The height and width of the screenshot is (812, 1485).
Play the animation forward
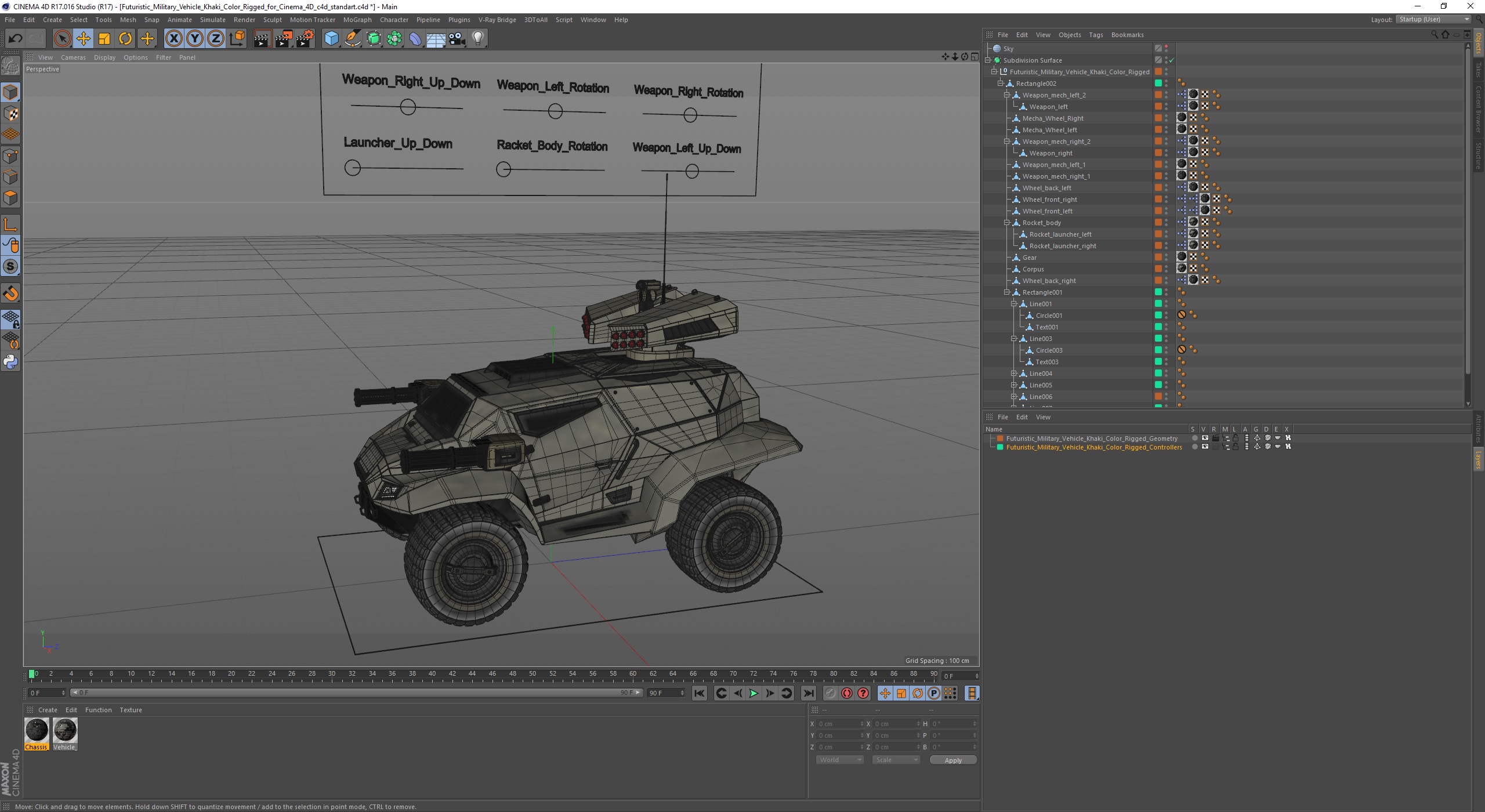[x=754, y=693]
